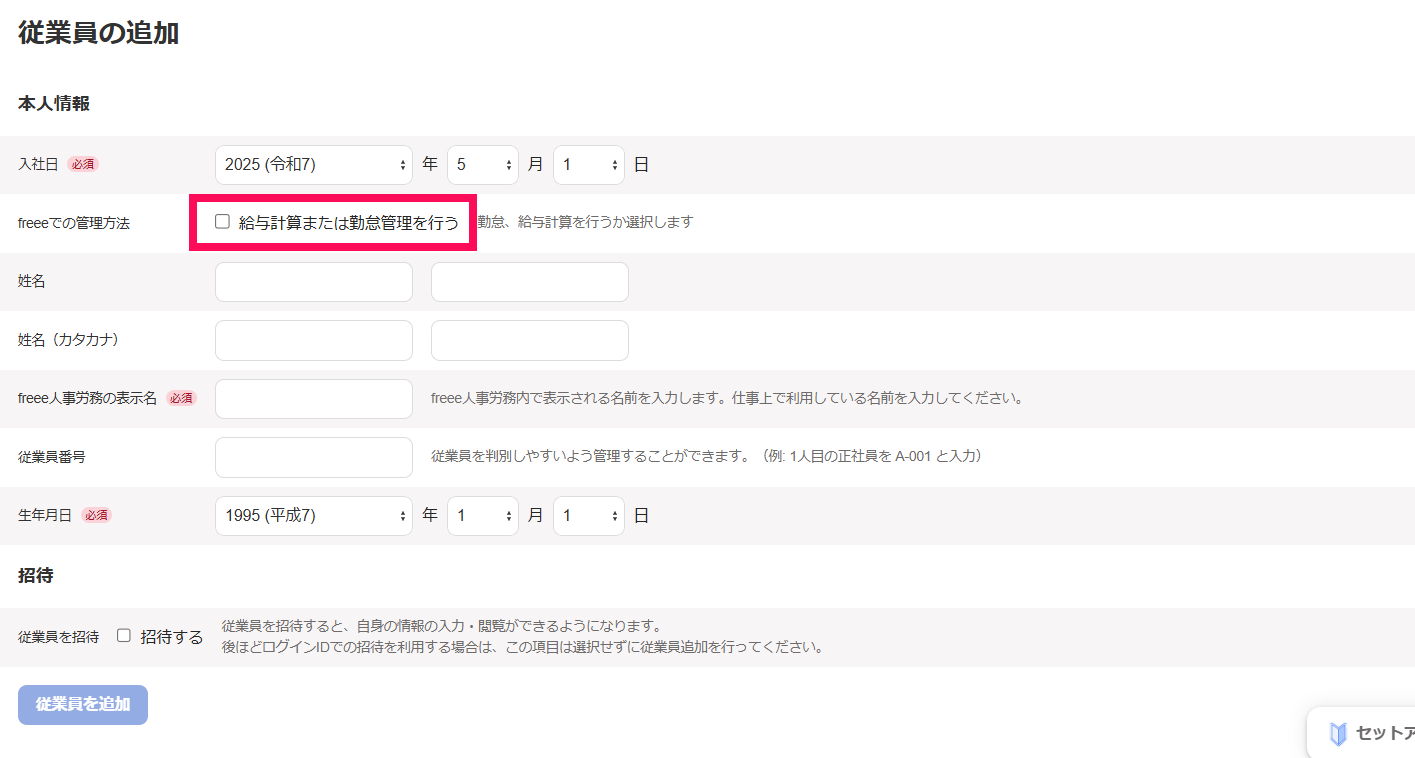Open the 生年月日 year dropdown
This screenshot has width=1415, height=758.
[x=314, y=516]
